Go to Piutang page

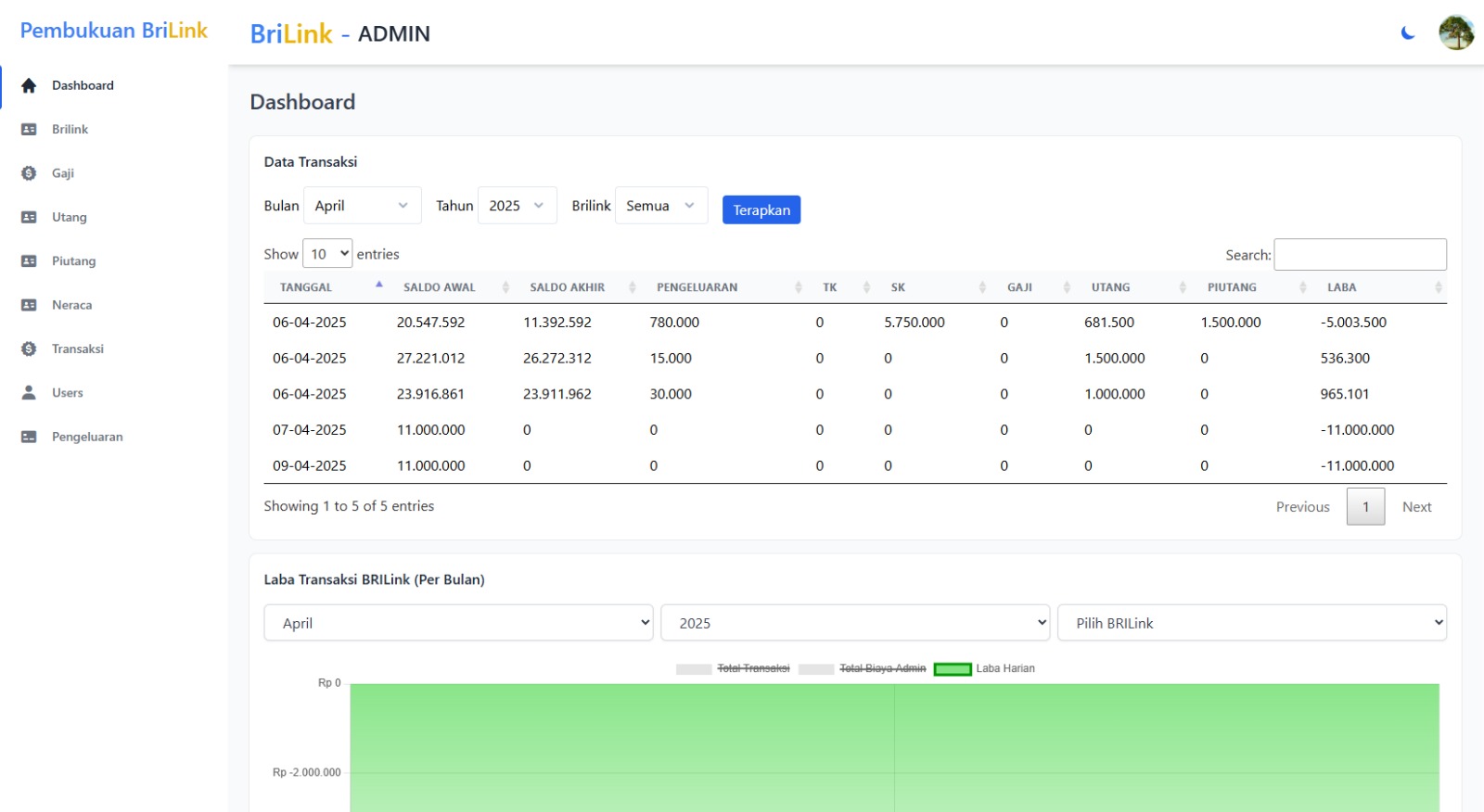tap(73, 261)
